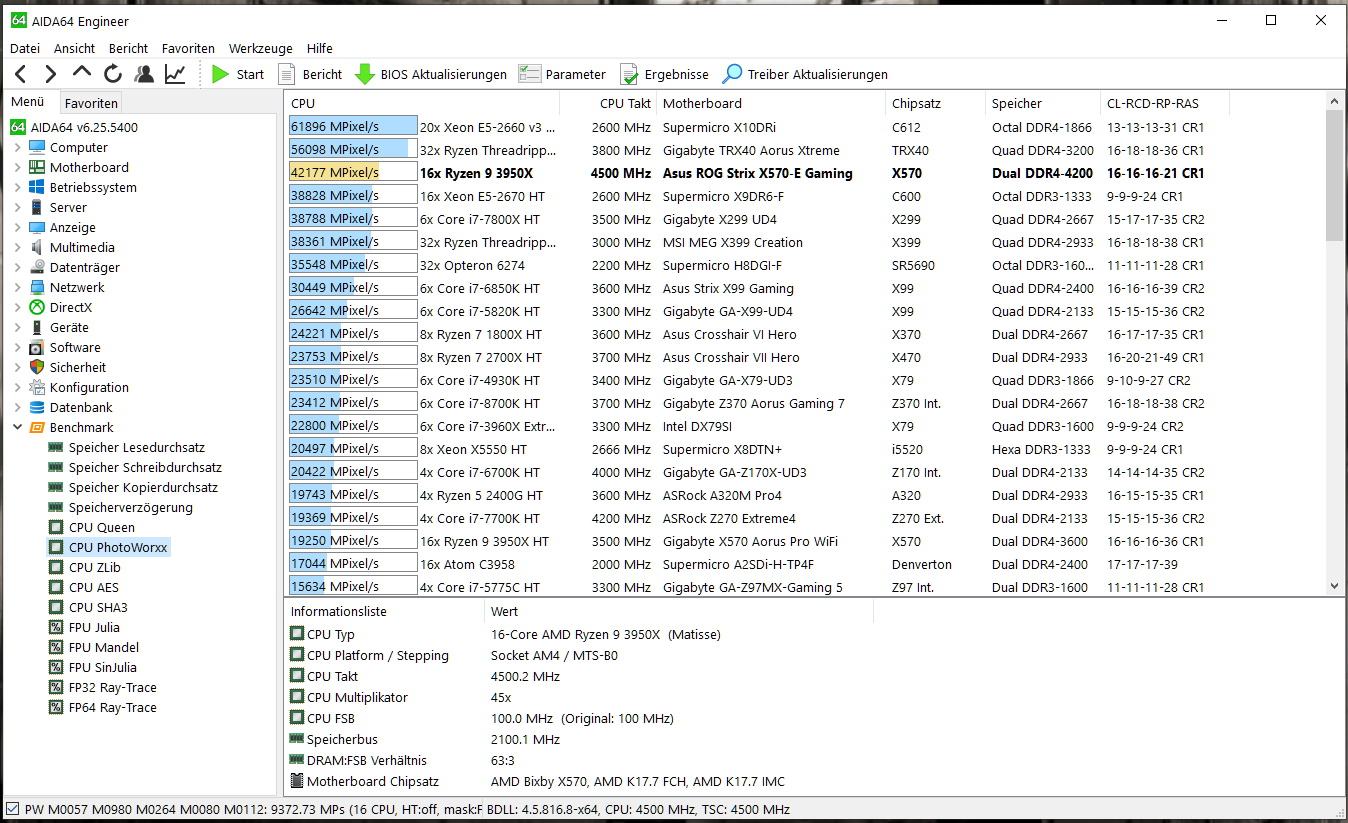Open the Parameter button
1348x823 pixels.
tap(562, 74)
